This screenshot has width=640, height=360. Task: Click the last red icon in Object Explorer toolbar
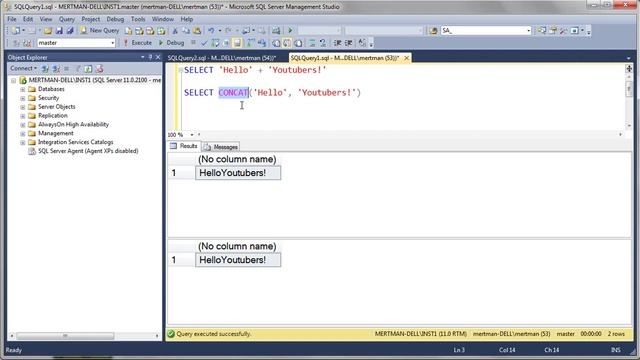(x=99, y=69)
